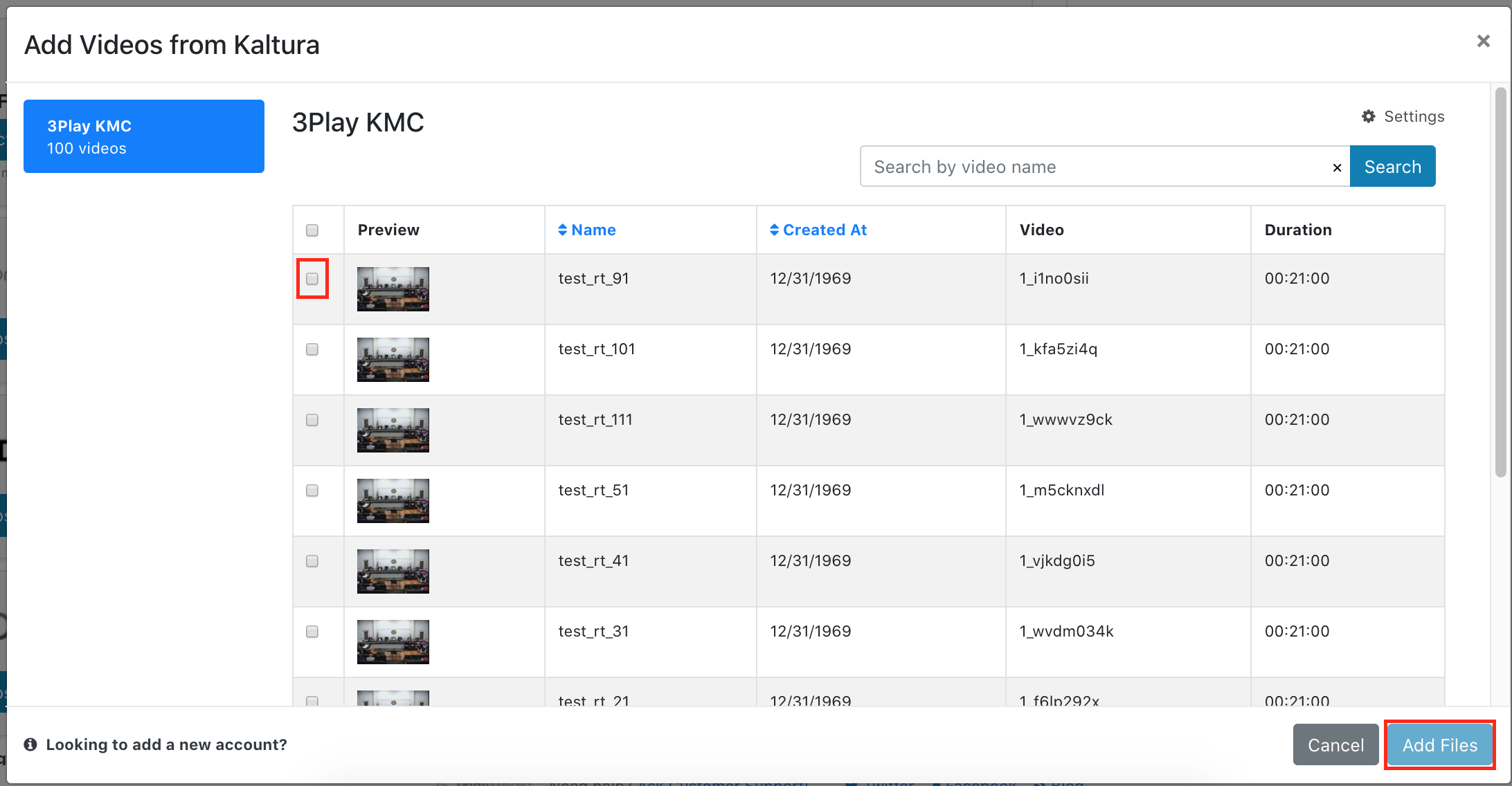Viewport: 1512px width, 786px height.
Task: Check the box for test_rt_111
Action: (312, 420)
